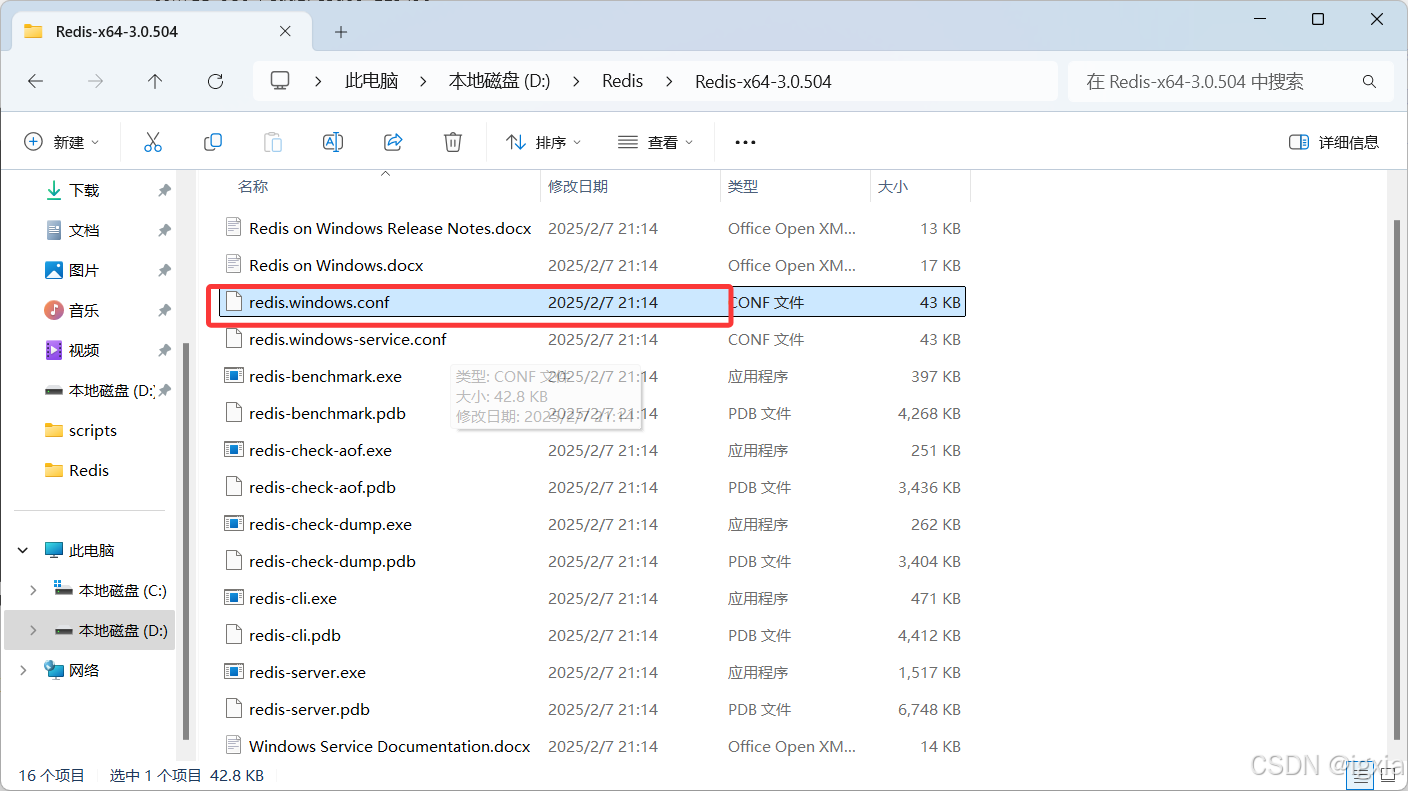The height and width of the screenshot is (791, 1408).
Task: Sort by 大小 column header
Action: (893, 186)
